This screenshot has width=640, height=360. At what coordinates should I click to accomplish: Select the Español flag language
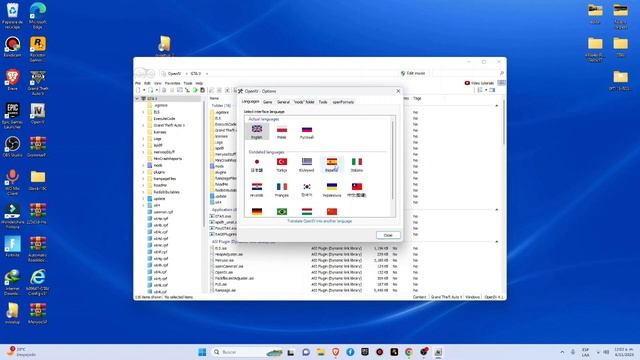pyautogui.click(x=331, y=164)
